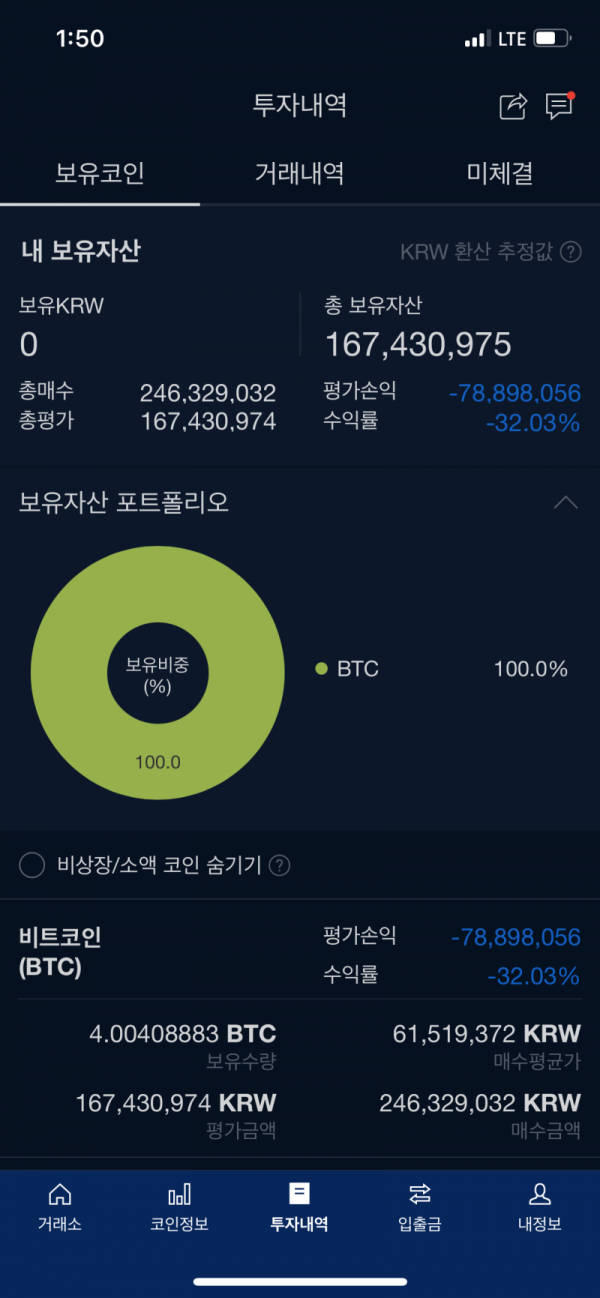Tap the green portfolio donut chart
Screen dimensions: 600x1298
pos(158,672)
